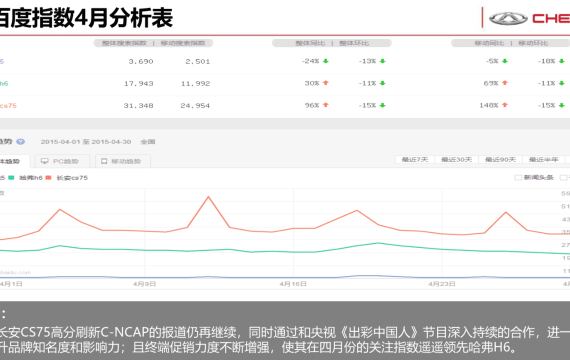Open the 全国 region selector
The height and width of the screenshot is (360, 570).
148,141
